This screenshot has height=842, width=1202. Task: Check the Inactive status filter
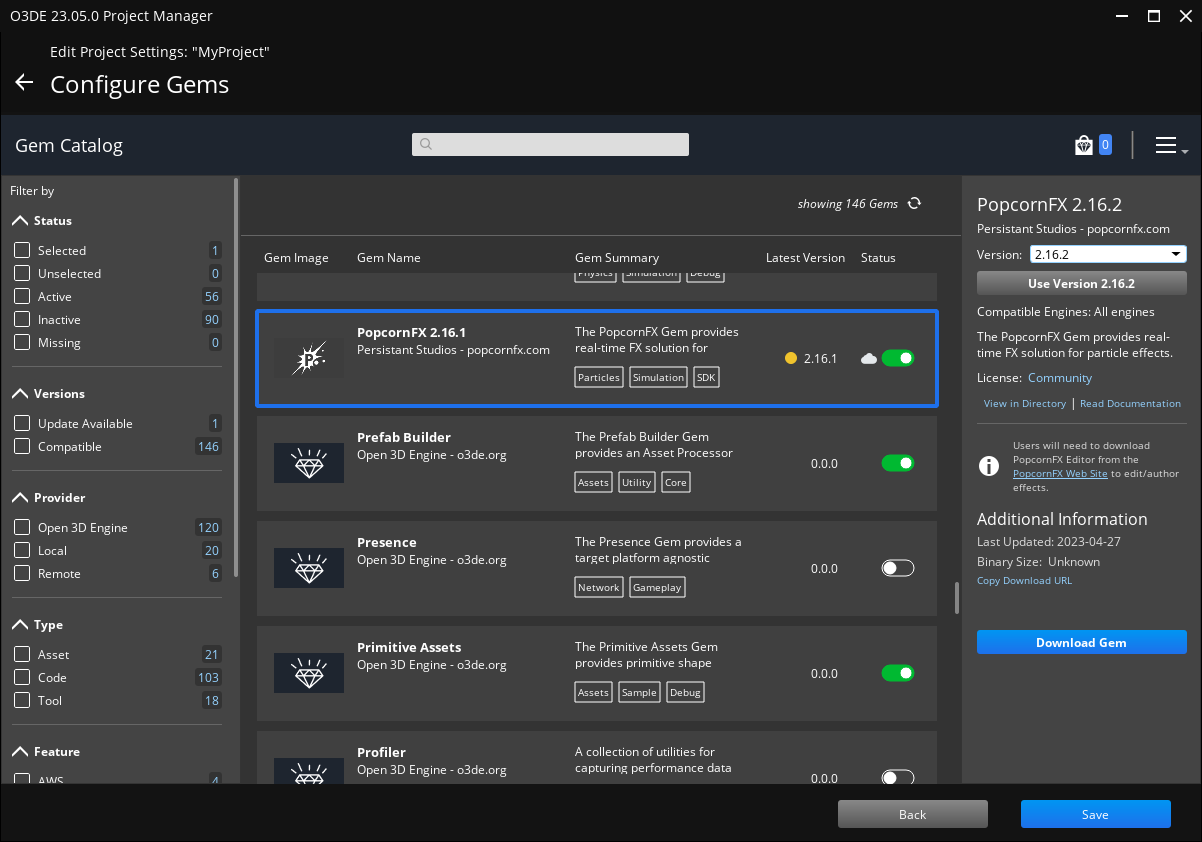coord(22,320)
